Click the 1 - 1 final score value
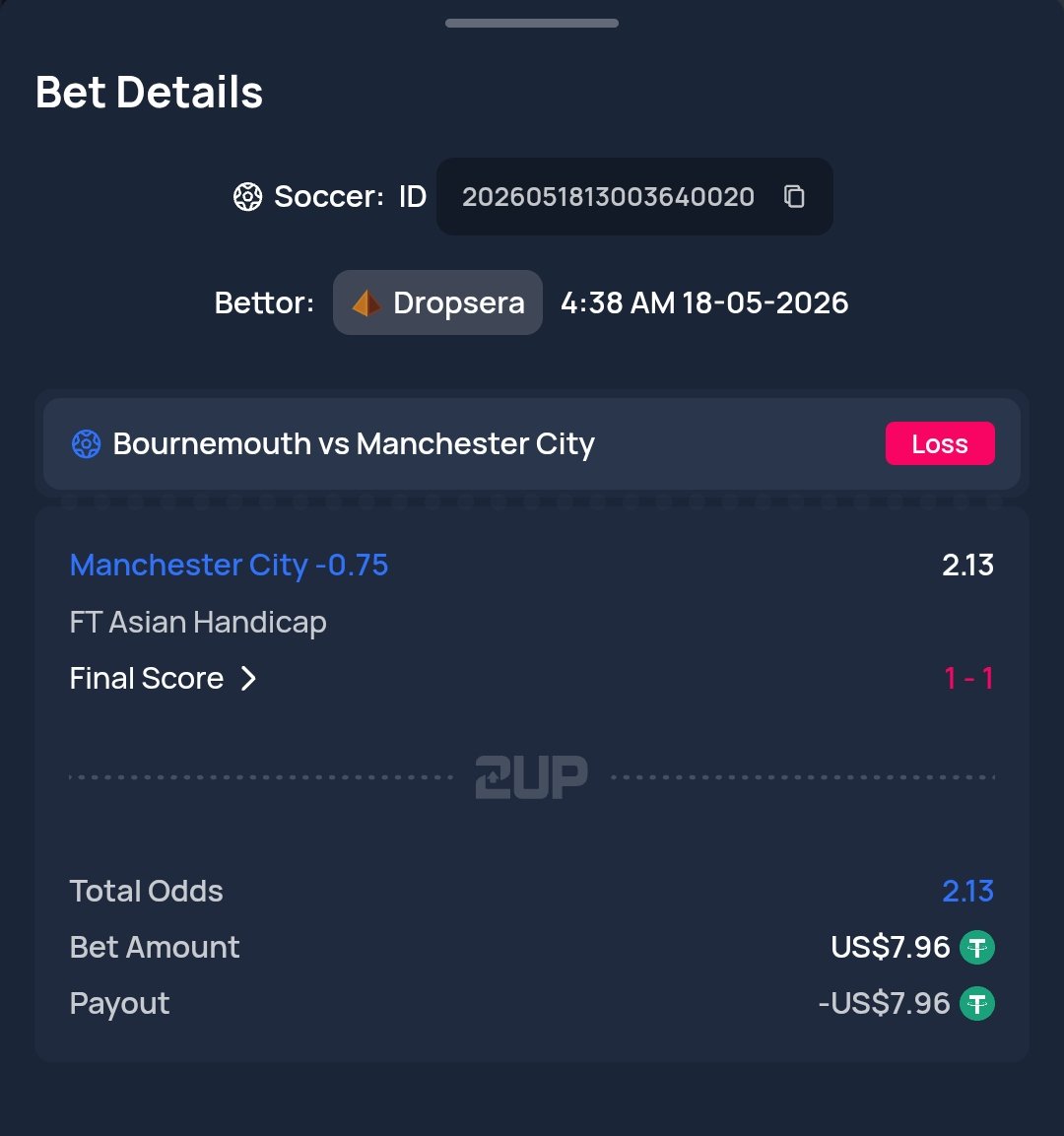The image size is (1064, 1136). (968, 678)
